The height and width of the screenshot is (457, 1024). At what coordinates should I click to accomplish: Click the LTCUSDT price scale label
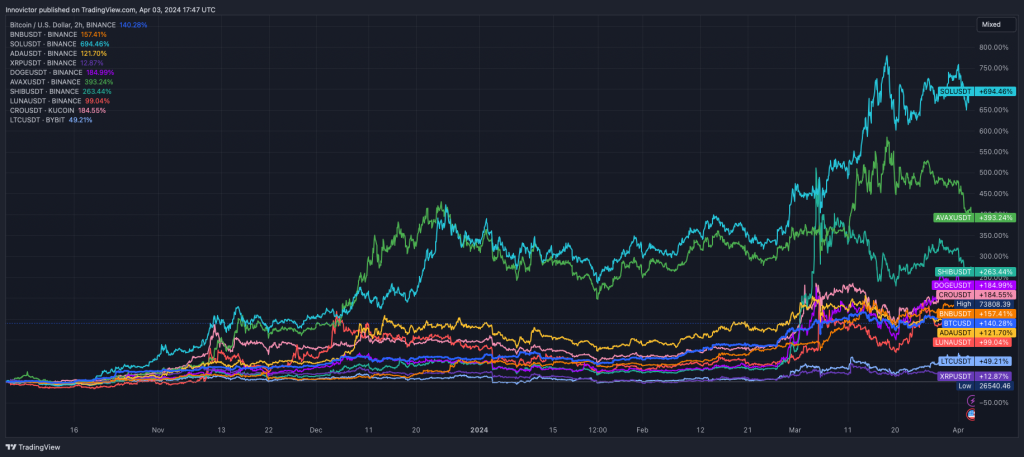[x=975, y=360]
